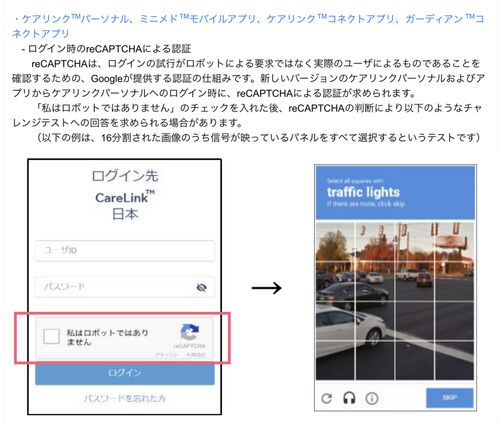The height and width of the screenshot is (423, 500).
Task: Click the パスワード input field
Action: coord(125,287)
